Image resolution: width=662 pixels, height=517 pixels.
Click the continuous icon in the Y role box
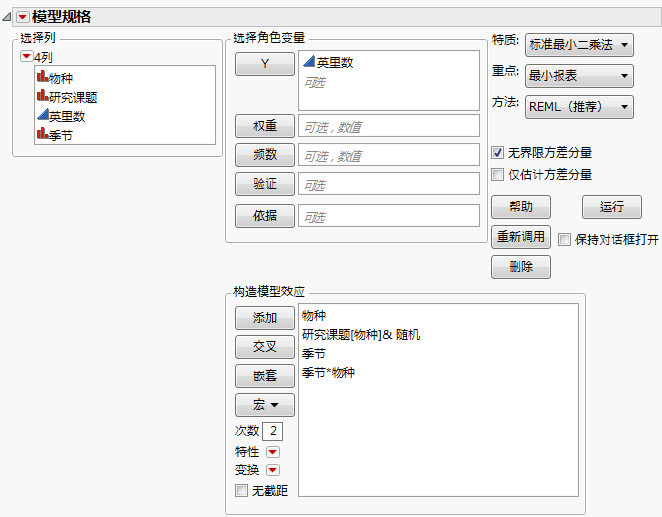309,62
